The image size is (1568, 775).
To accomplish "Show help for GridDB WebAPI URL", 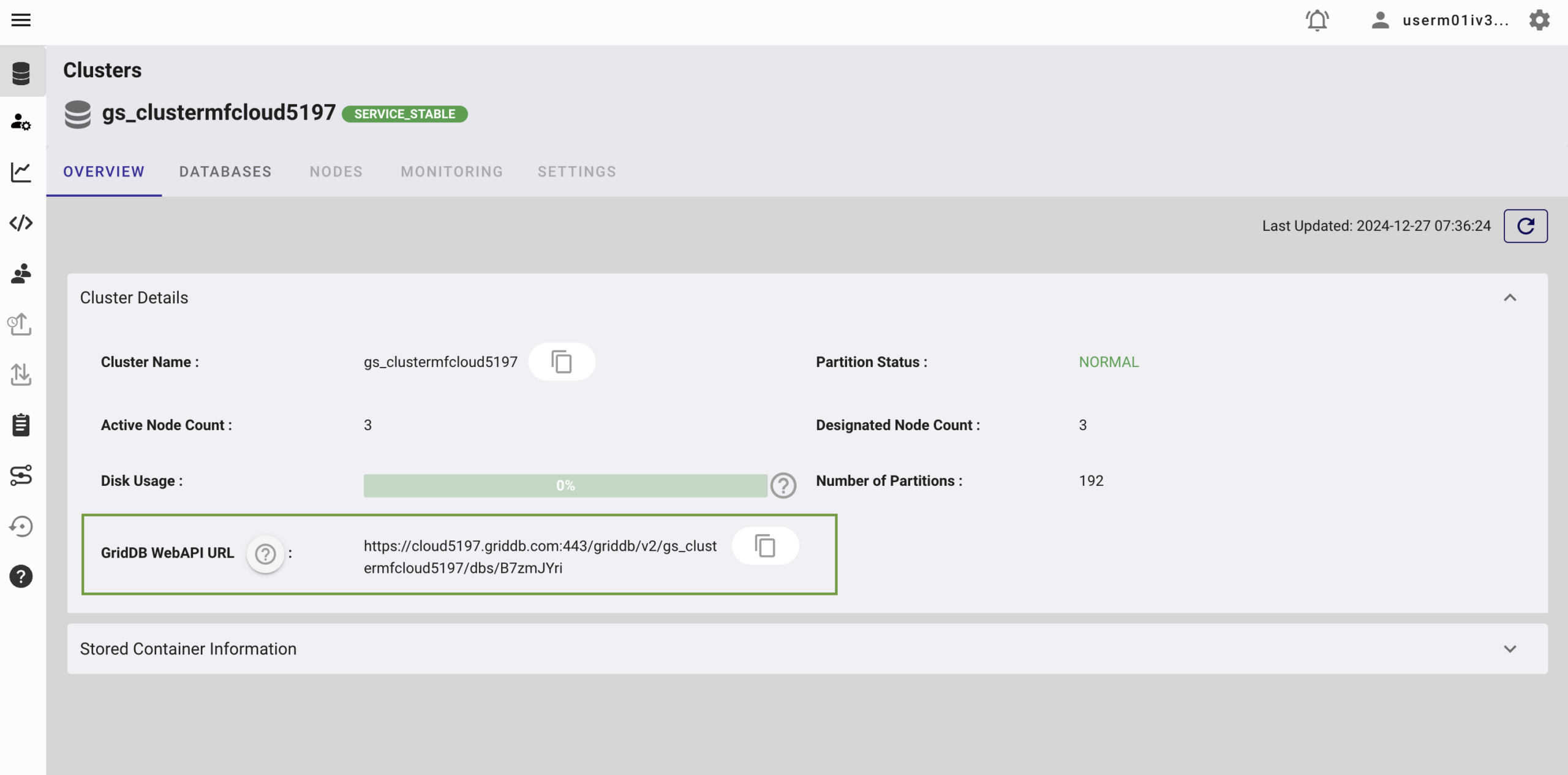I will [x=265, y=554].
